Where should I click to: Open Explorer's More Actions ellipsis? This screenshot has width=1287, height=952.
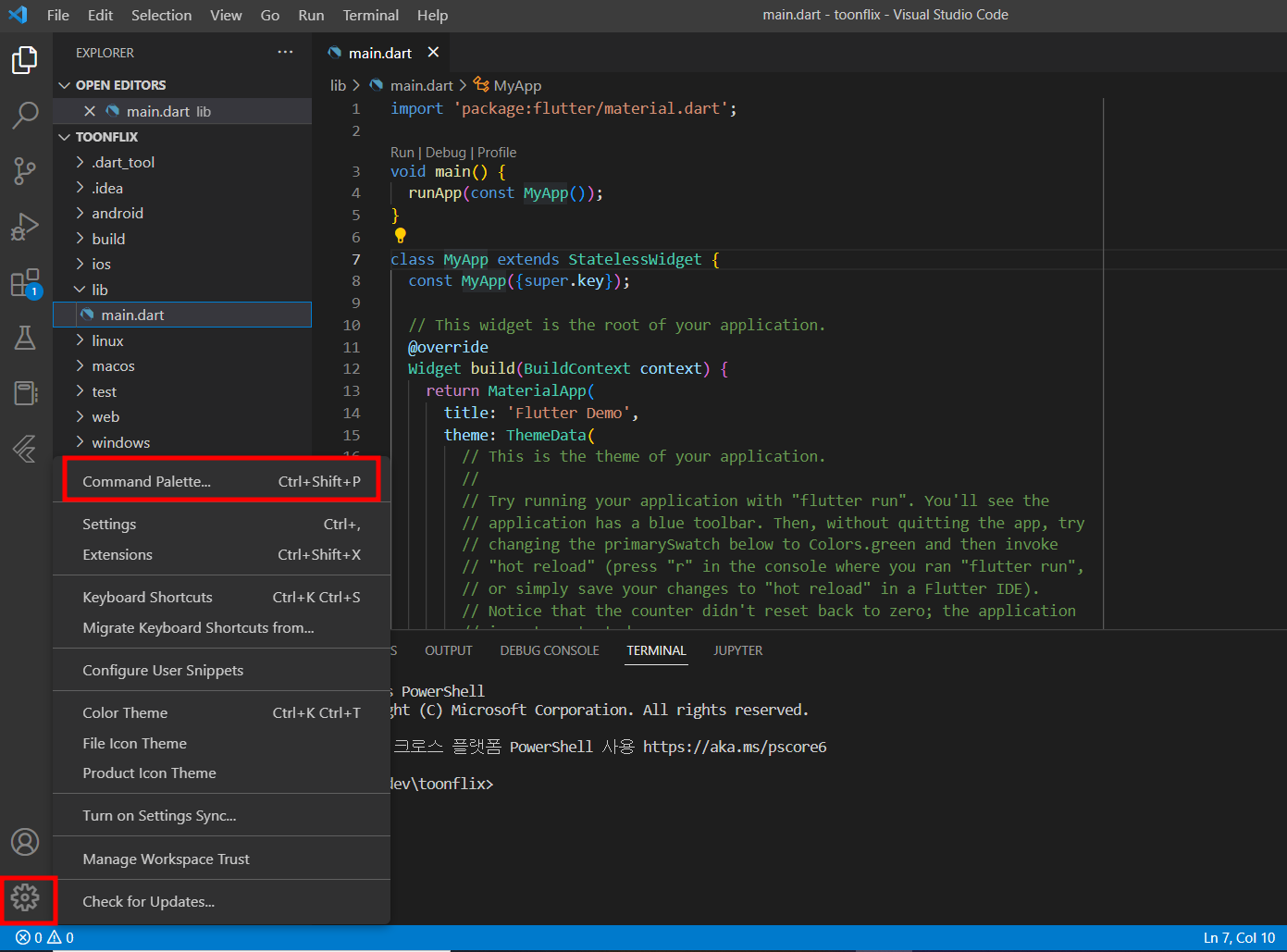point(285,53)
